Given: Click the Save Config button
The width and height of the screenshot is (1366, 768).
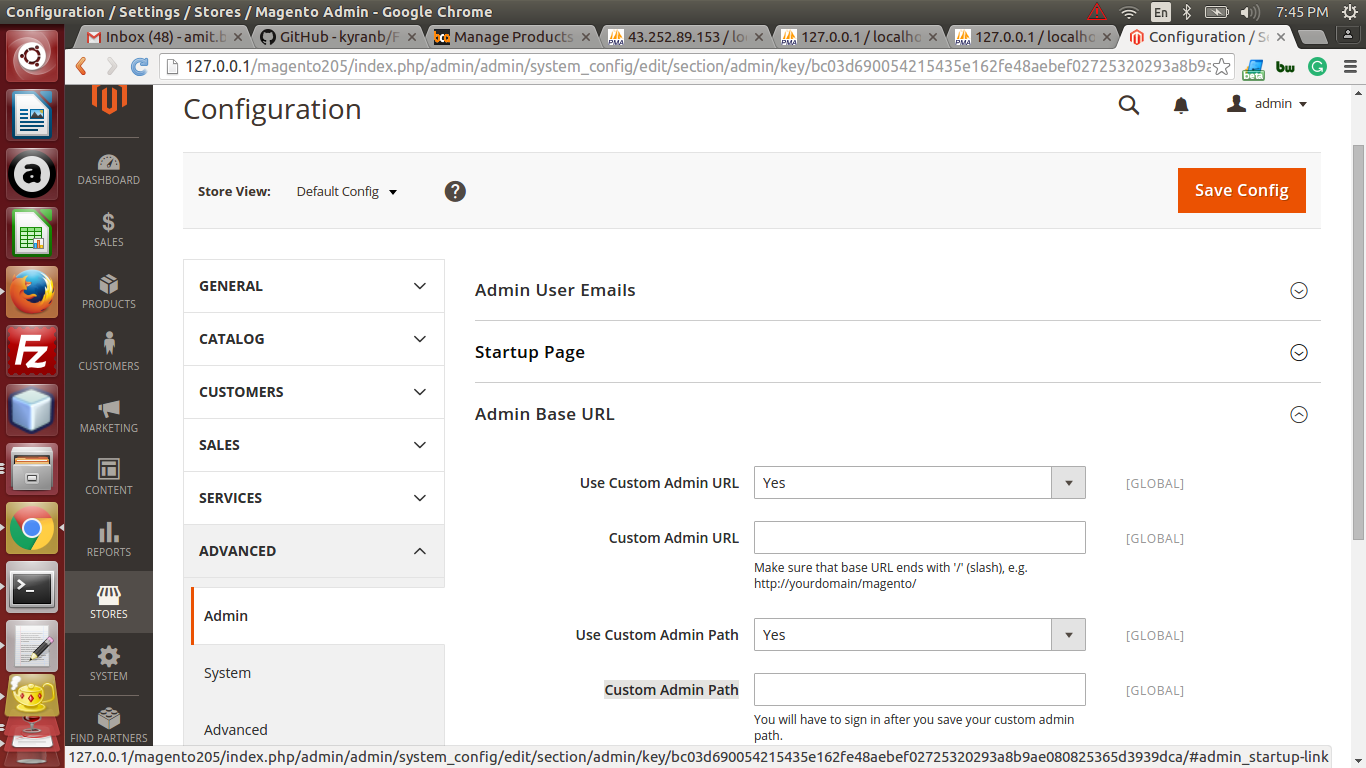Looking at the screenshot, I should (x=1242, y=190).
